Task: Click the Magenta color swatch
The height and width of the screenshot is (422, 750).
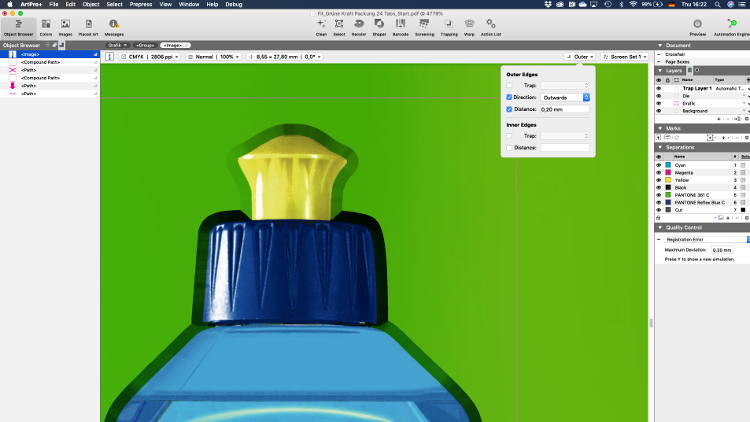Action: 668,173
